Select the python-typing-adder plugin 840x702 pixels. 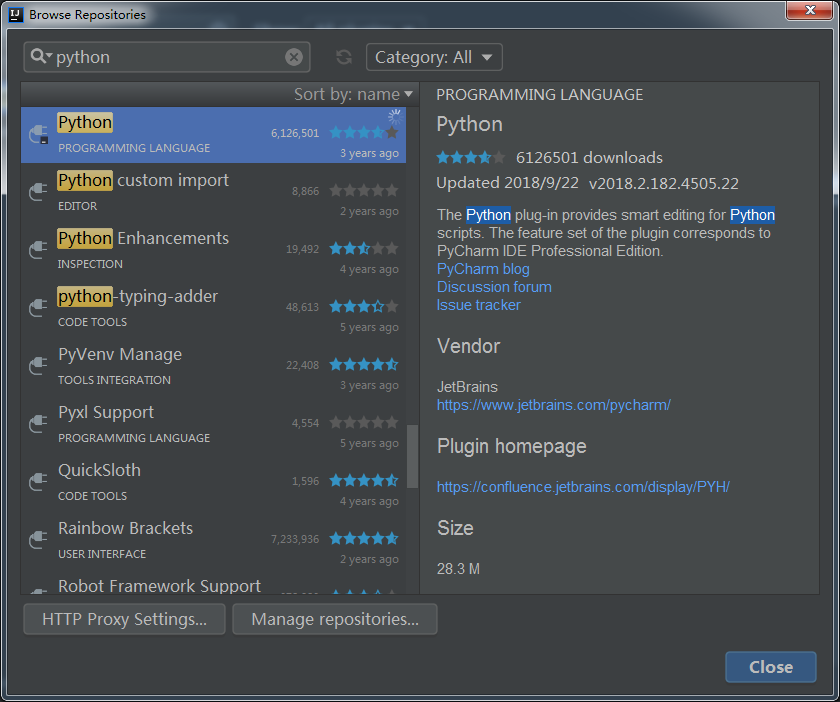click(213, 308)
